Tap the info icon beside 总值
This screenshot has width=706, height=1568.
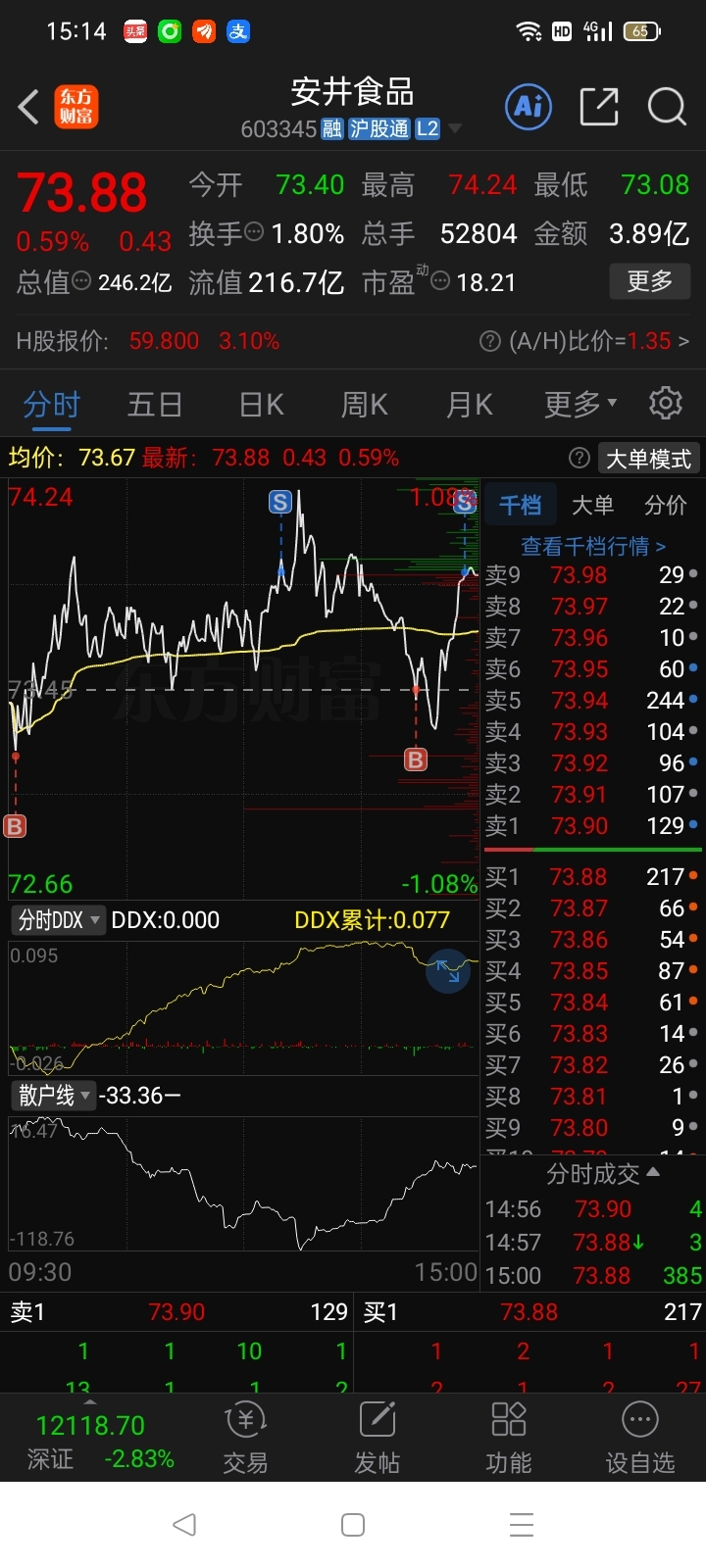click(x=82, y=281)
